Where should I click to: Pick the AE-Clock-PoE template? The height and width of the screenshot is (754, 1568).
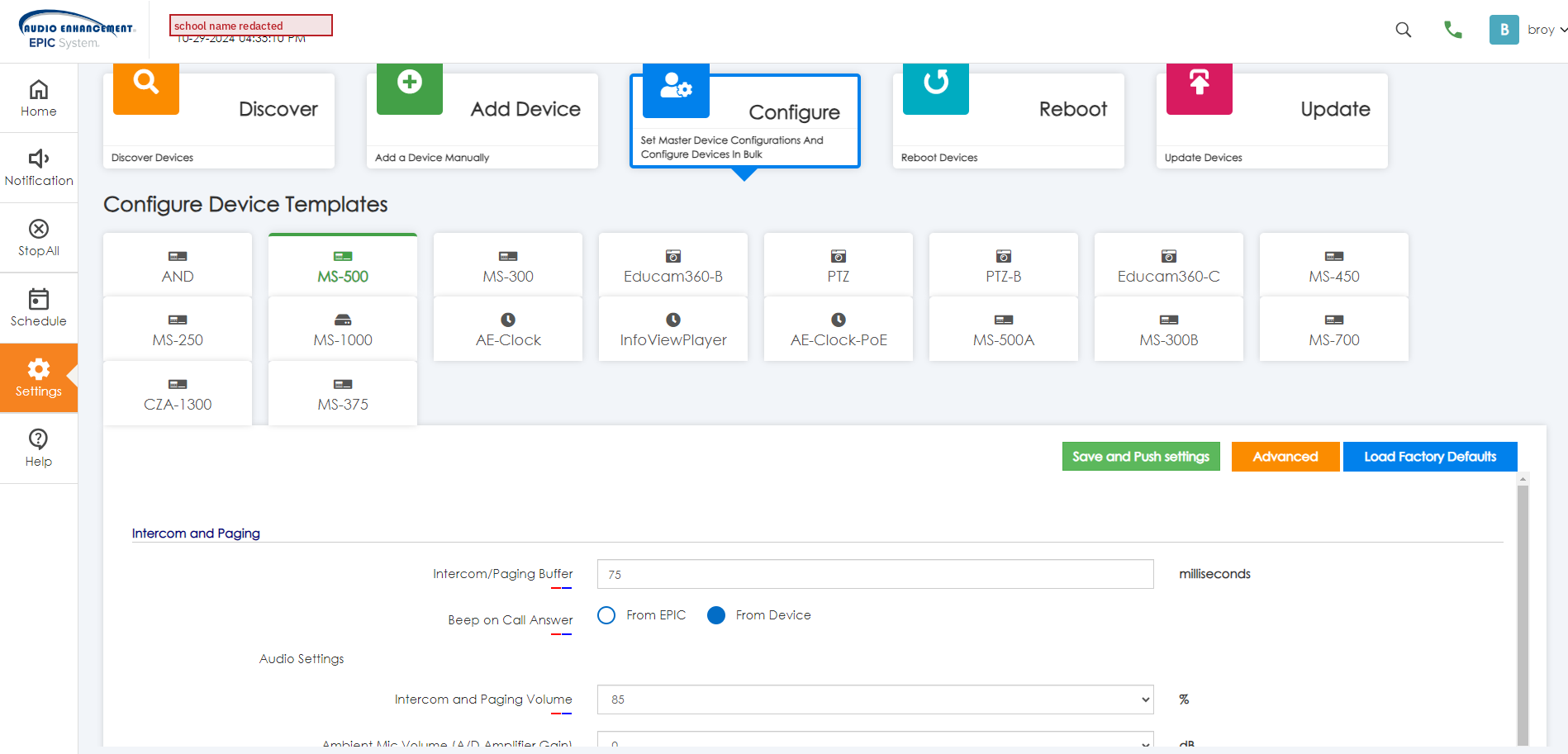pos(839,329)
